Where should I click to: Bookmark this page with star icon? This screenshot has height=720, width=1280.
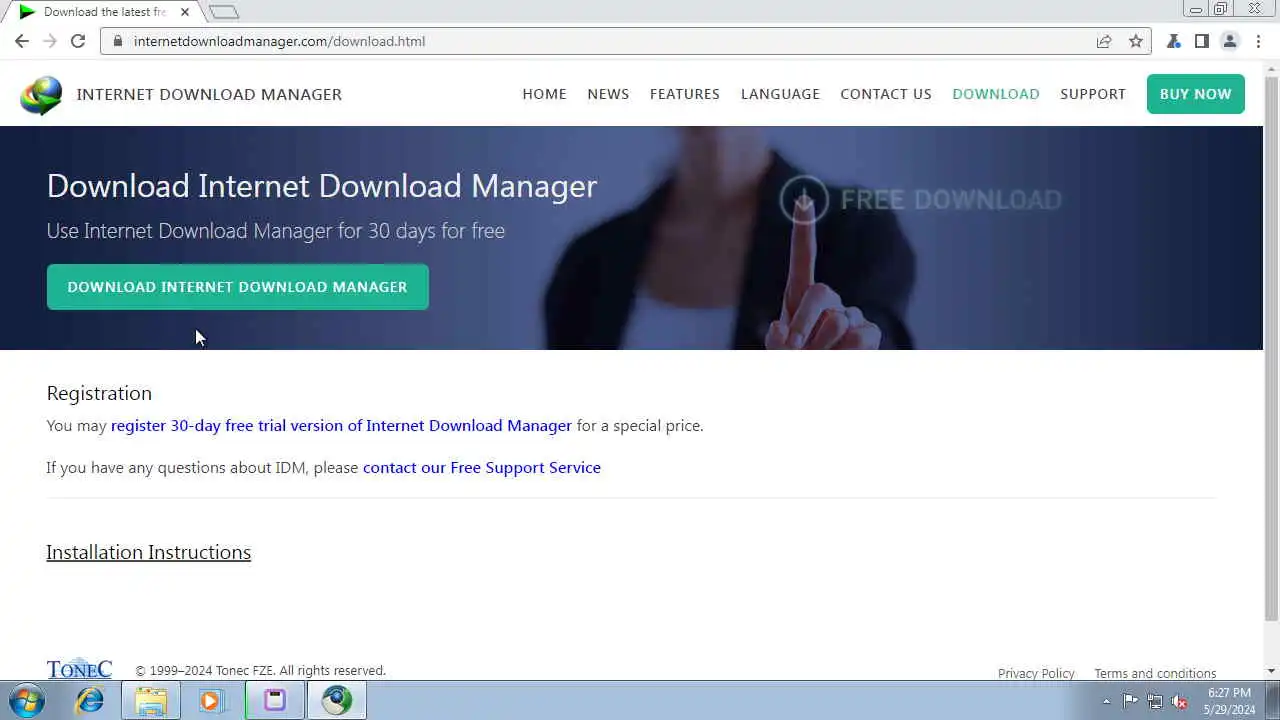pyautogui.click(x=1136, y=41)
